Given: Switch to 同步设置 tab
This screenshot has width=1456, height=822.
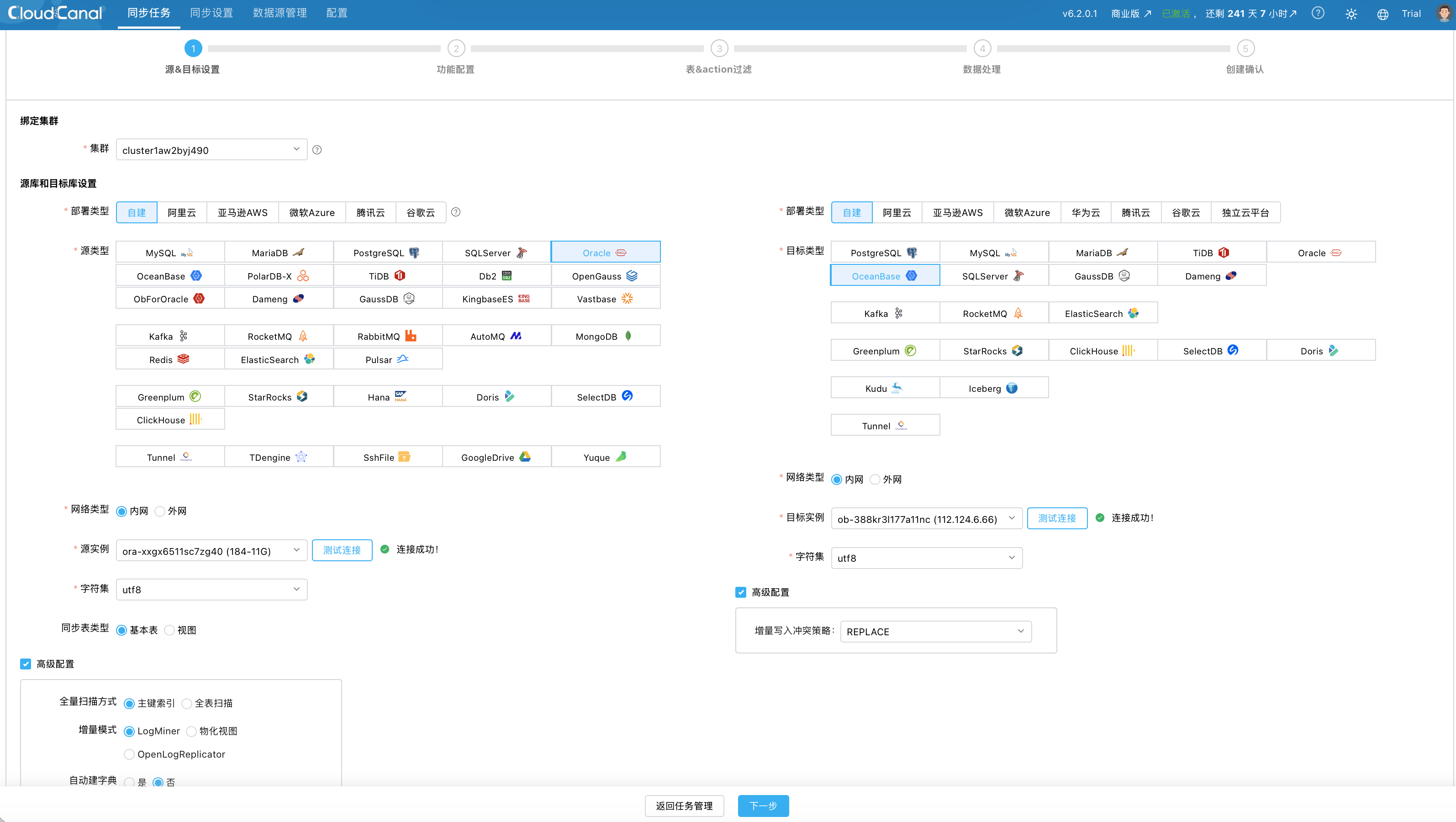Looking at the screenshot, I should tap(211, 13).
